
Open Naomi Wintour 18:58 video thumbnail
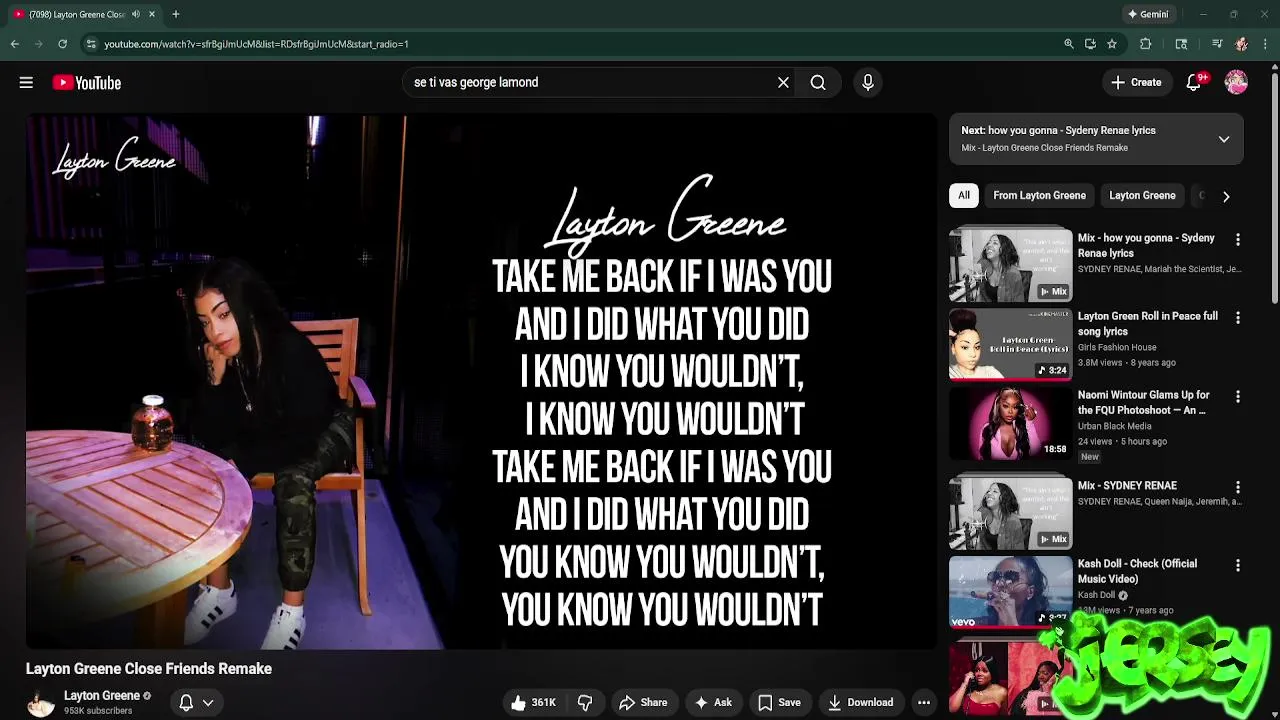pyautogui.click(x=1010, y=423)
